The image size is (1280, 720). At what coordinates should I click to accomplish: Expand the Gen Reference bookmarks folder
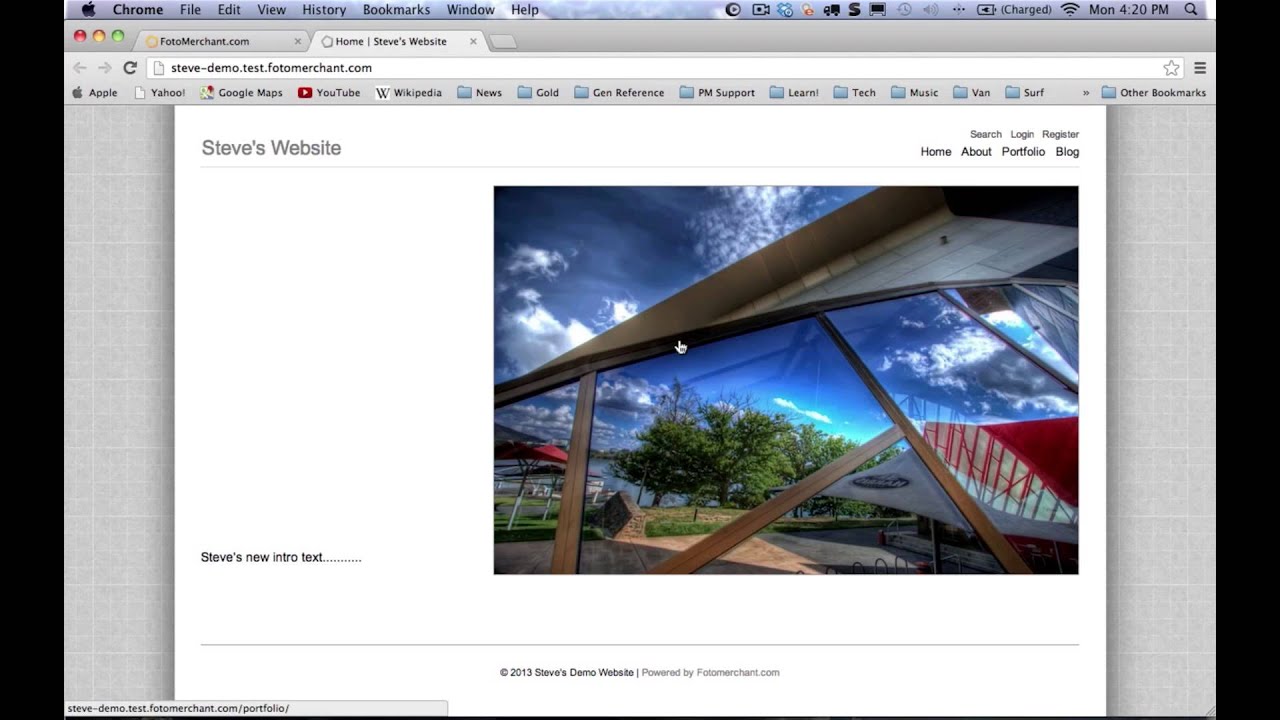pyautogui.click(x=619, y=92)
